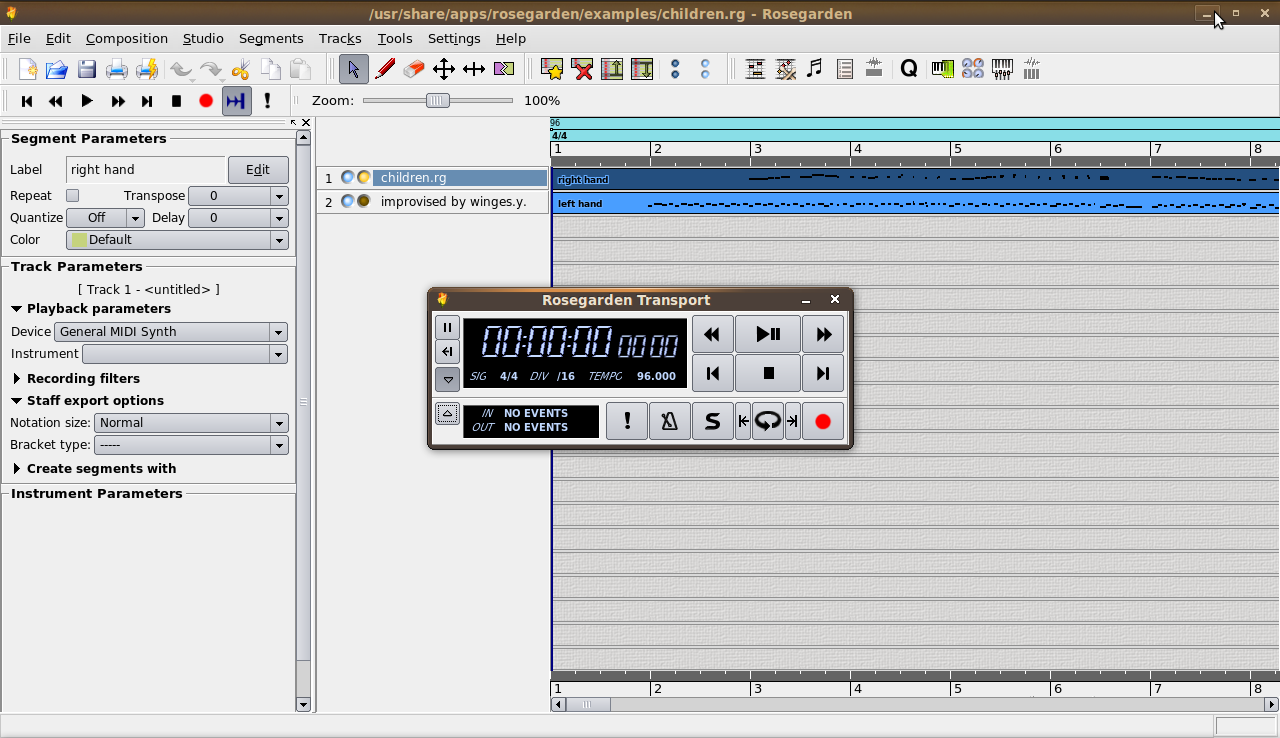Open the Instrument dropdown
Screen dimensions: 1280x738
[x=185, y=354]
